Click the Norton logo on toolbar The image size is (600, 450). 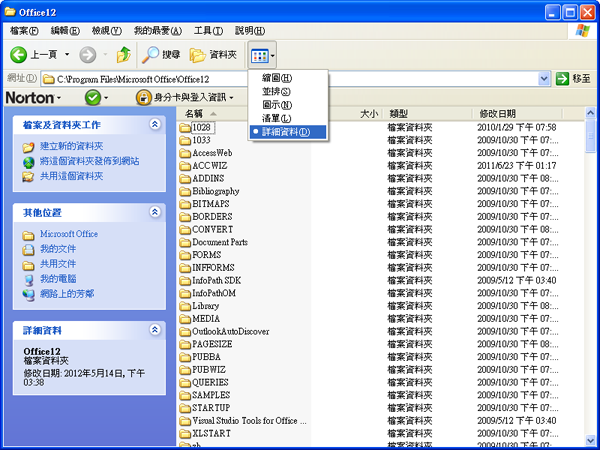(x=30, y=98)
